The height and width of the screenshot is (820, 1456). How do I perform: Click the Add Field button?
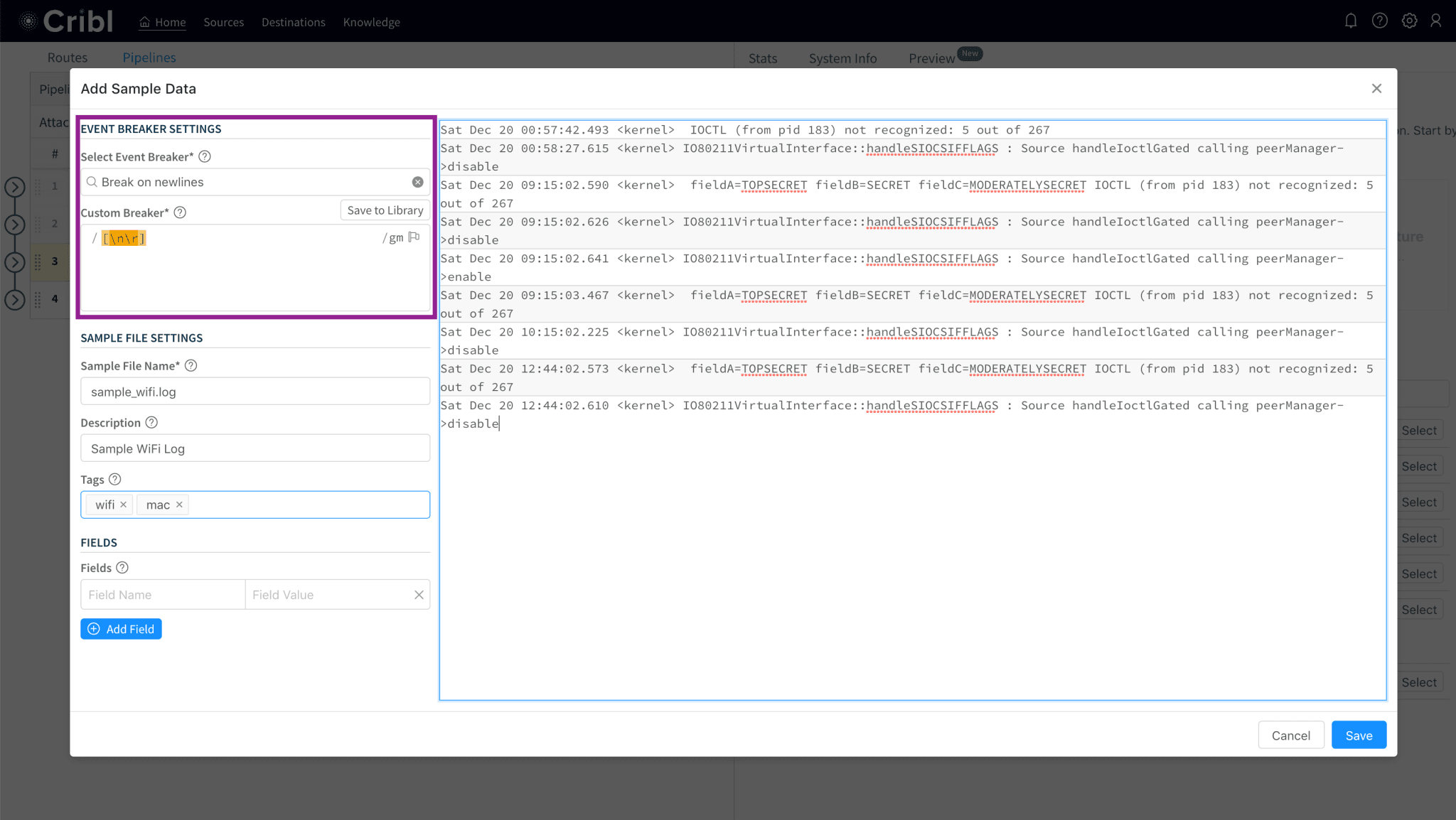121,629
